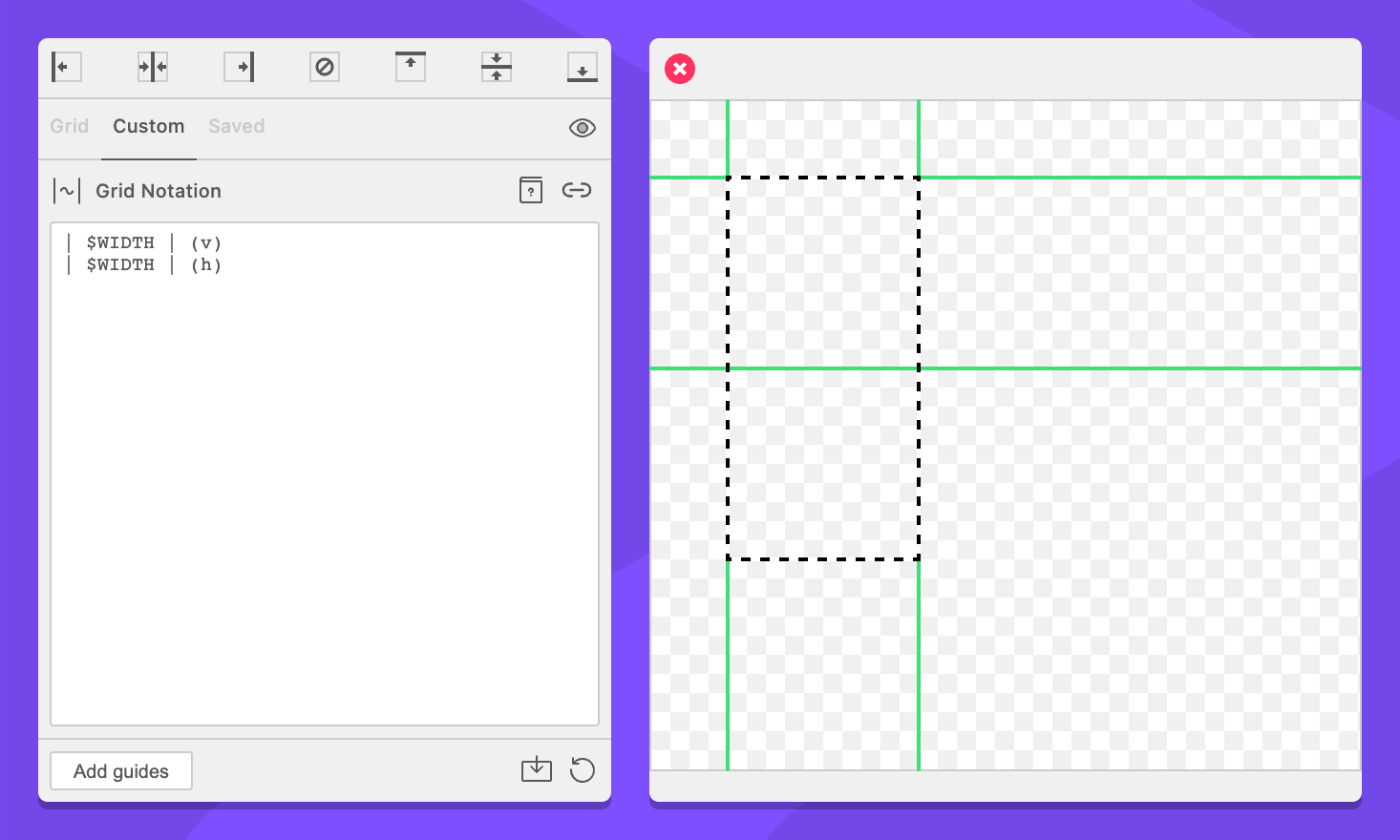Add guide to left edge
Image resolution: width=1400 pixels, height=840 pixels.
pos(66,67)
